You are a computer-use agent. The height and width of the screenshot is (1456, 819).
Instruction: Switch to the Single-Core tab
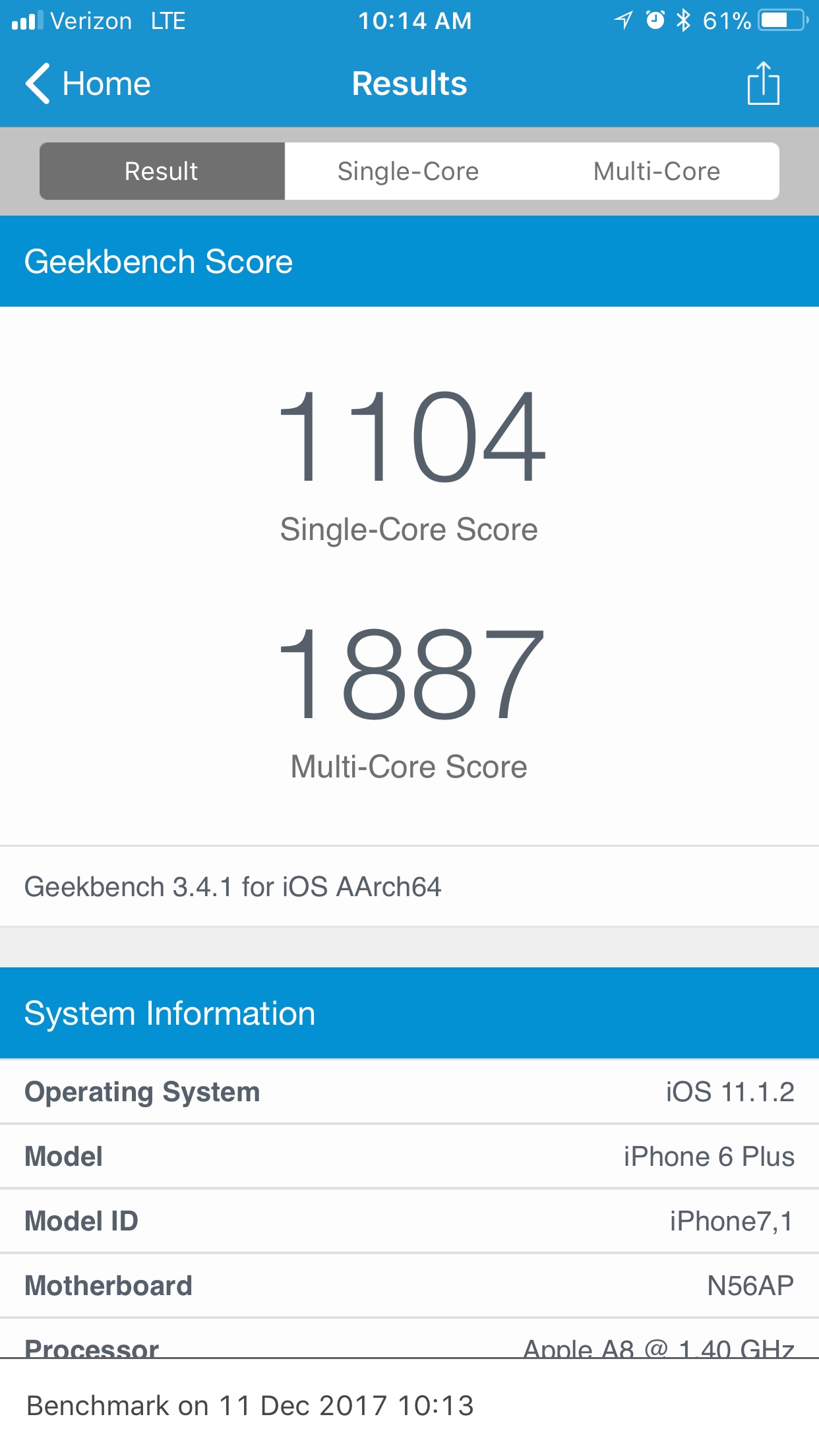point(408,171)
